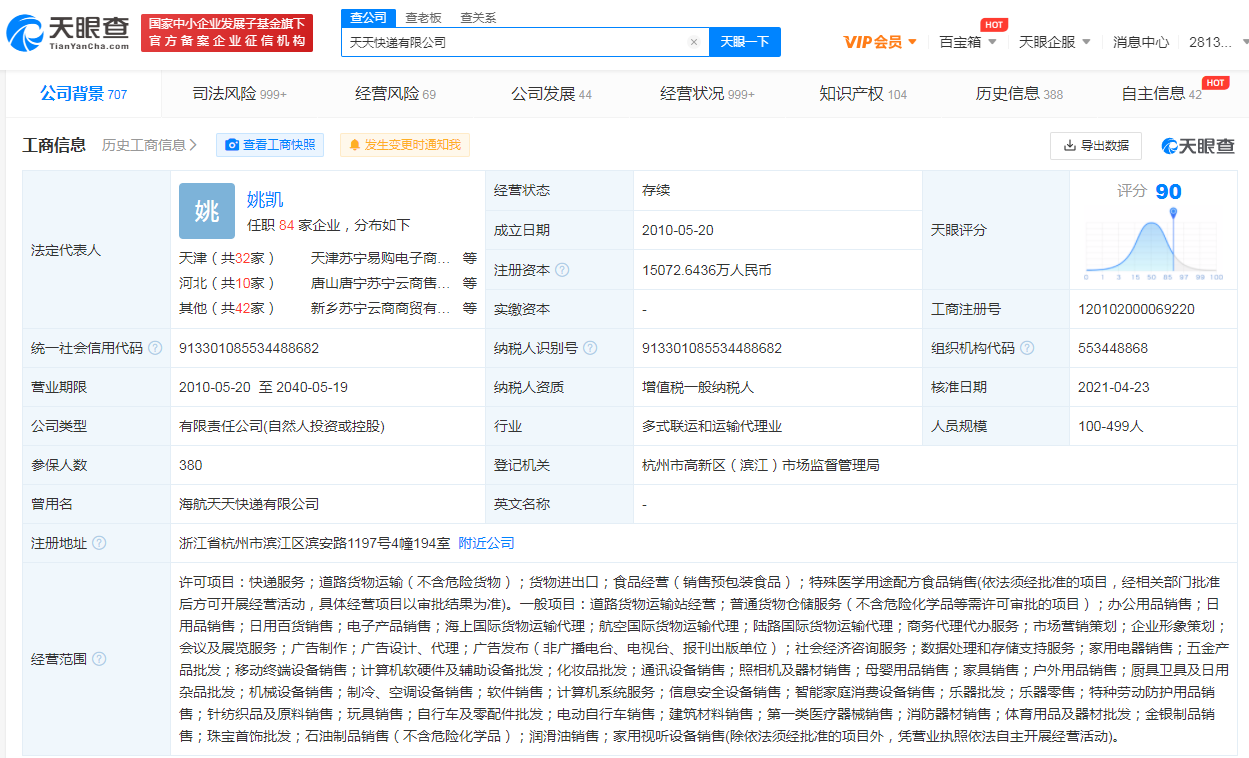
Task: Click the download icon on 导出数据
Action: [1069, 146]
